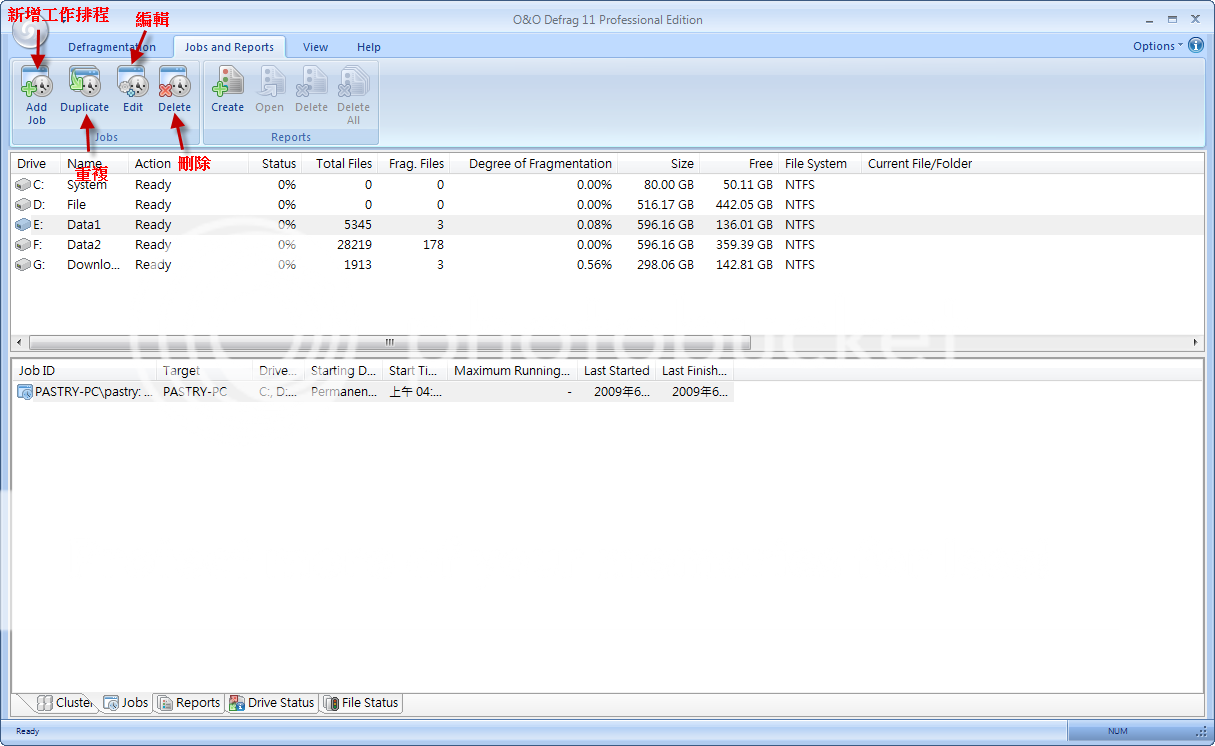Screen dimensions: 1215x746
Task: Click the drive F: icon
Action: (24, 245)
